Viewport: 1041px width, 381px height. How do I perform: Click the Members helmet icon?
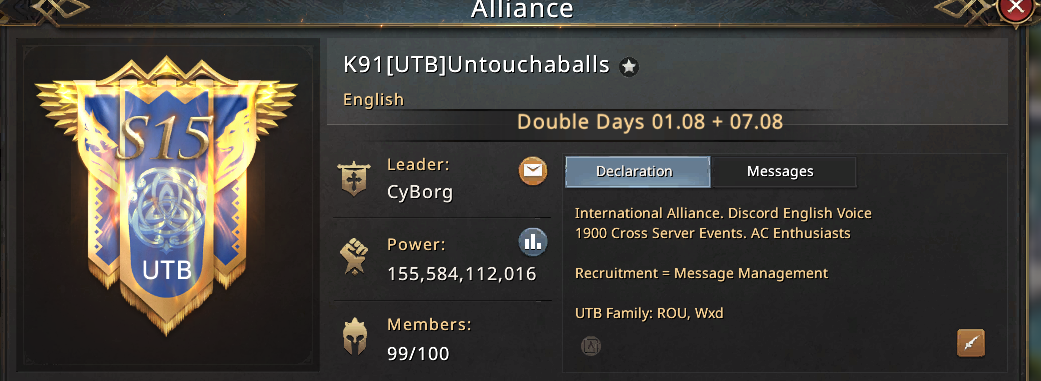point(355,337)
